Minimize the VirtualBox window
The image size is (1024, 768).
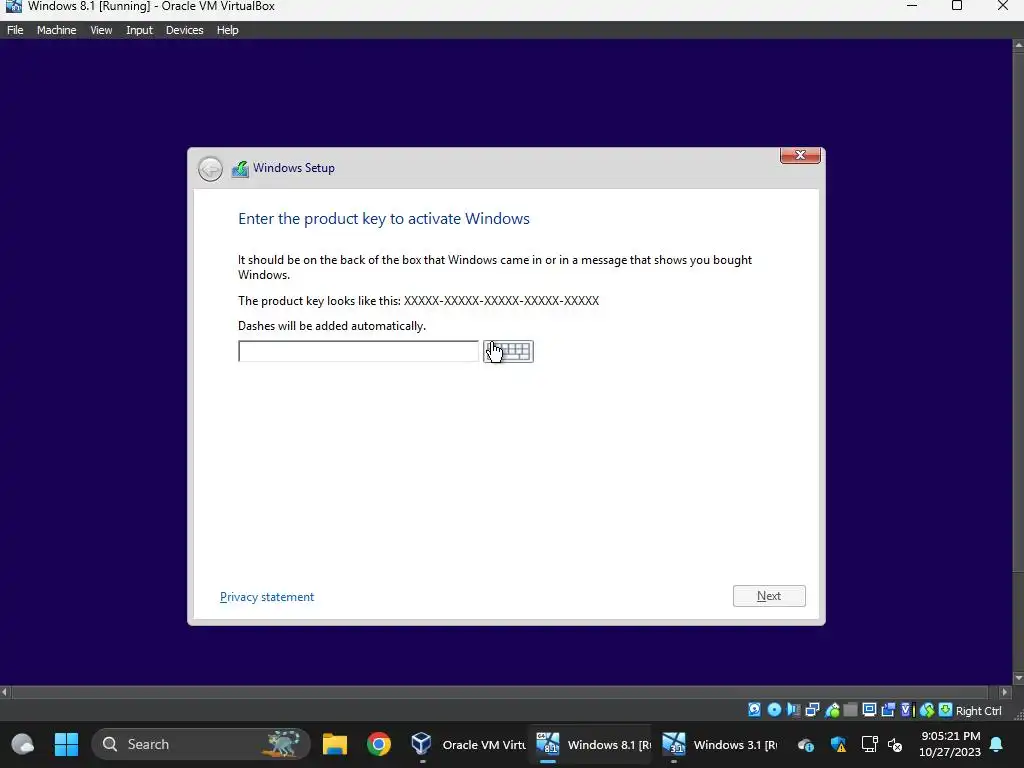(x=912, y=6)
